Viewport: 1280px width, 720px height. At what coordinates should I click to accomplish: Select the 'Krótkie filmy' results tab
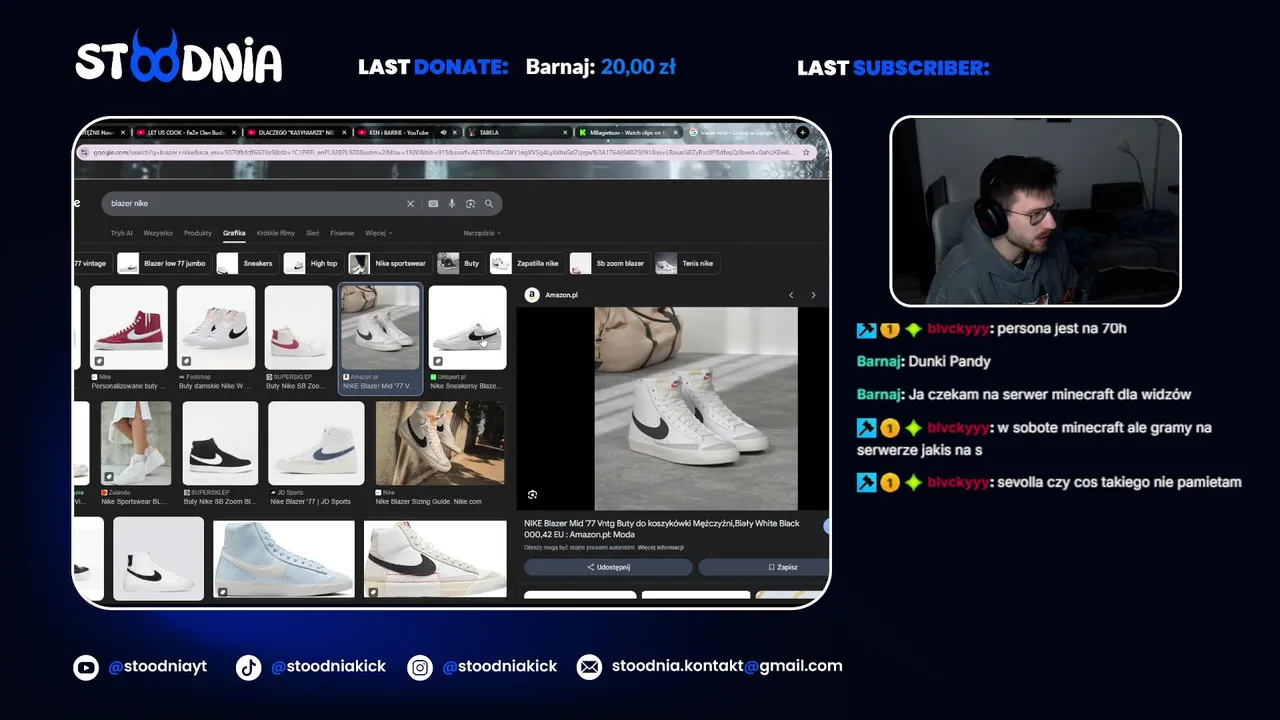(x=276, y=233)
